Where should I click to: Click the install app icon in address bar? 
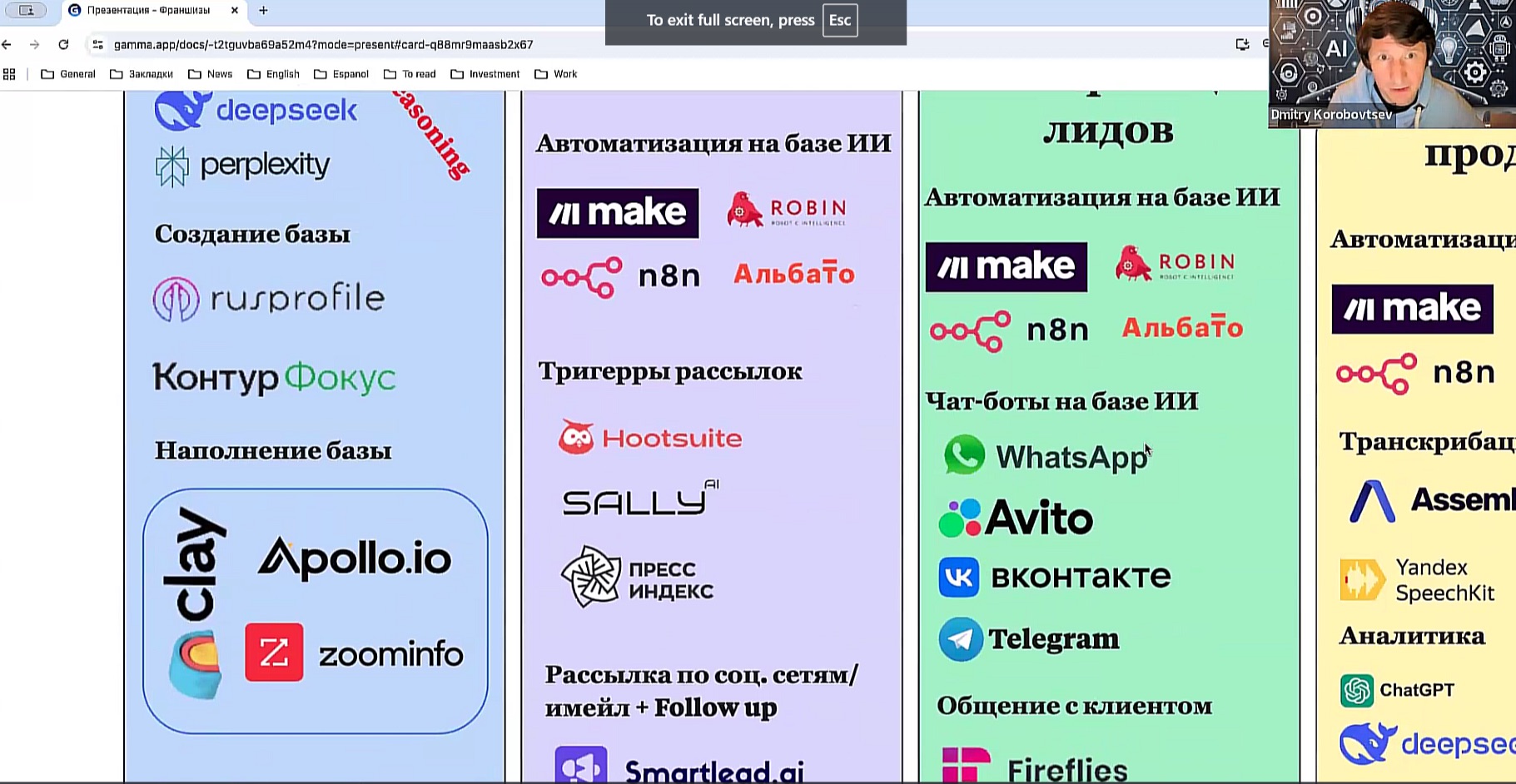click(1242, 44)
